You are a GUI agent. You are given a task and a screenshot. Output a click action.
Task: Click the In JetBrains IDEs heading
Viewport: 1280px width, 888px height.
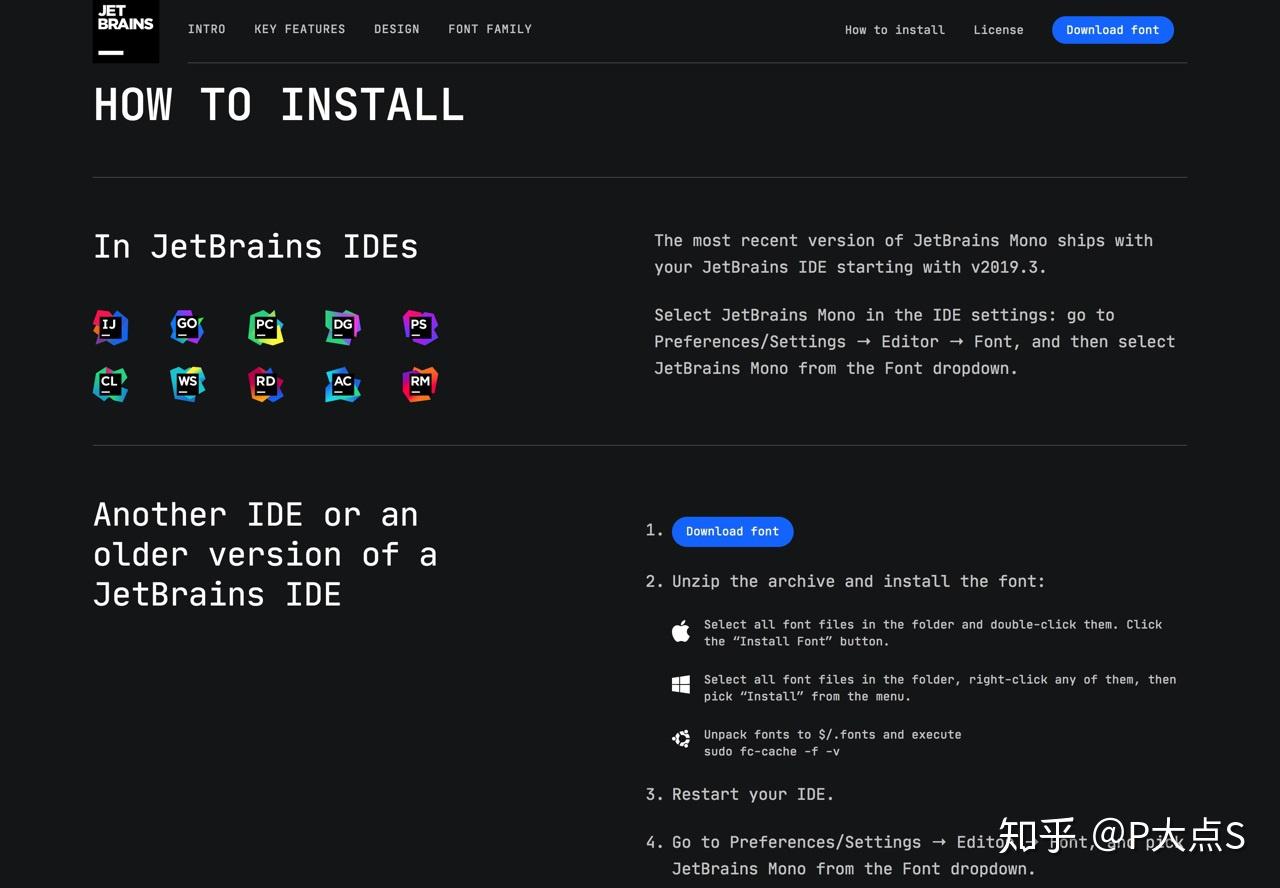click(256, 247)
